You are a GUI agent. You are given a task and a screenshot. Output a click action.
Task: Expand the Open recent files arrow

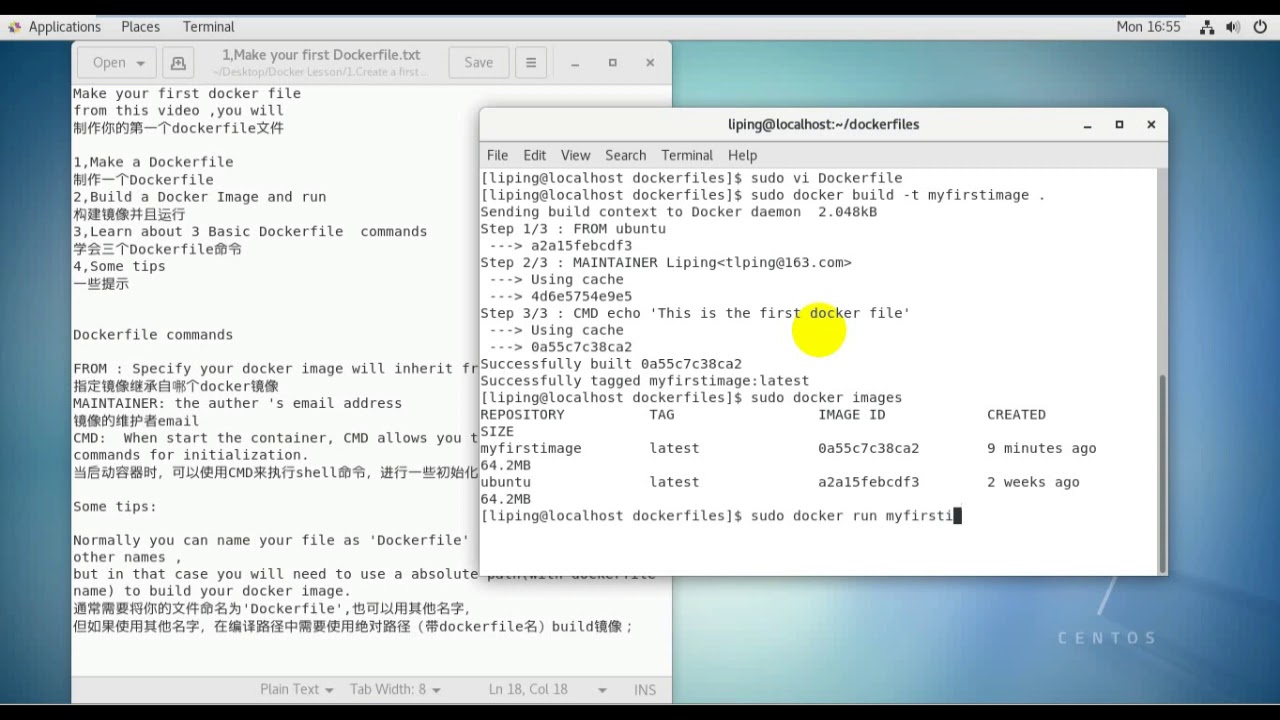click(141, 62)
